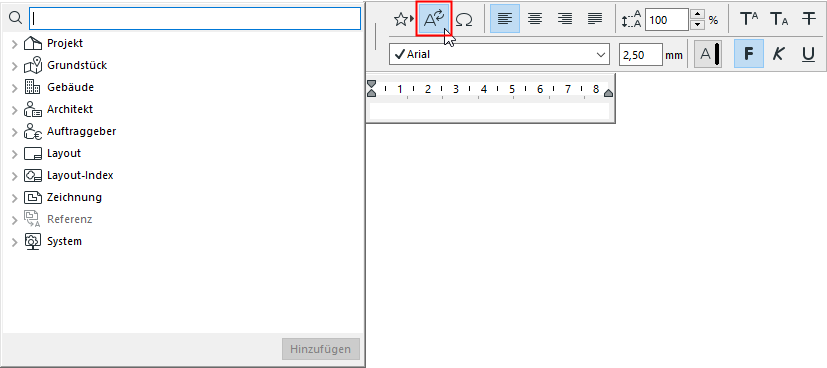Expand the Gebäude category

click(14, 88)
